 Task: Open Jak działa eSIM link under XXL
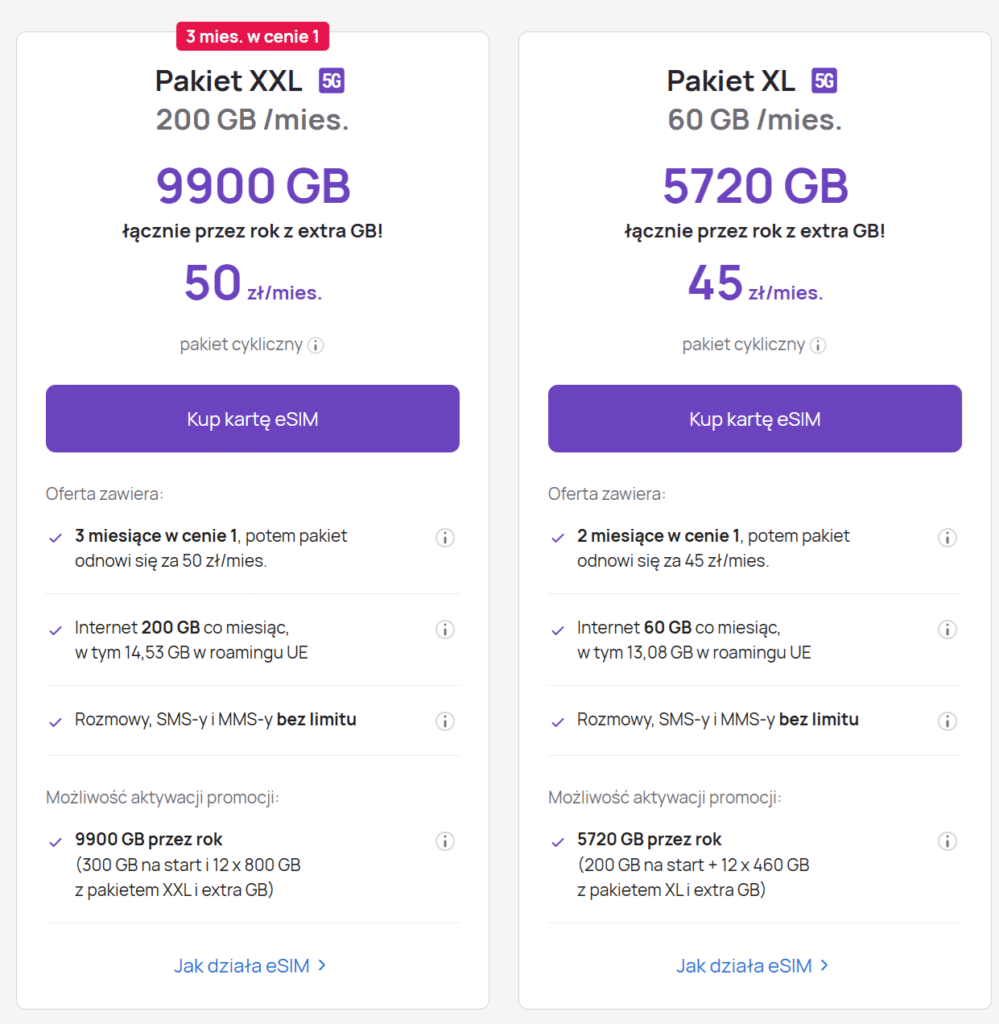[x=251, y=966]
